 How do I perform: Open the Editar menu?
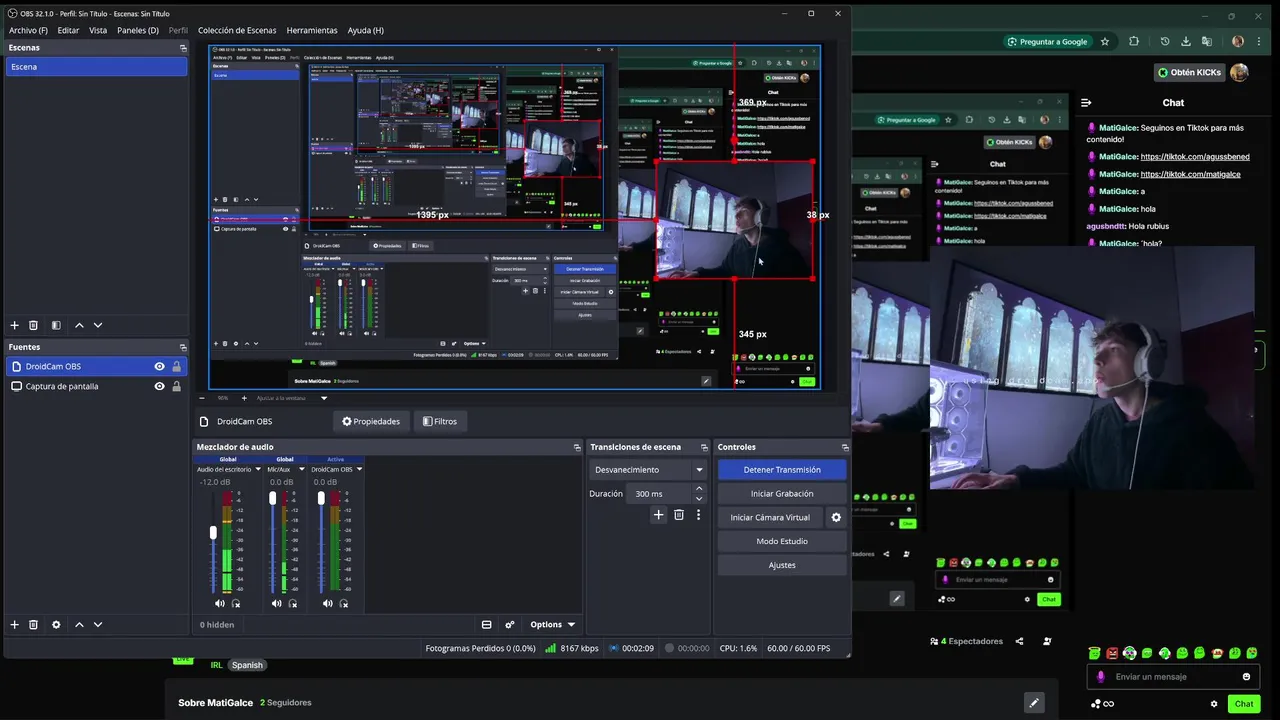[68, 30]
